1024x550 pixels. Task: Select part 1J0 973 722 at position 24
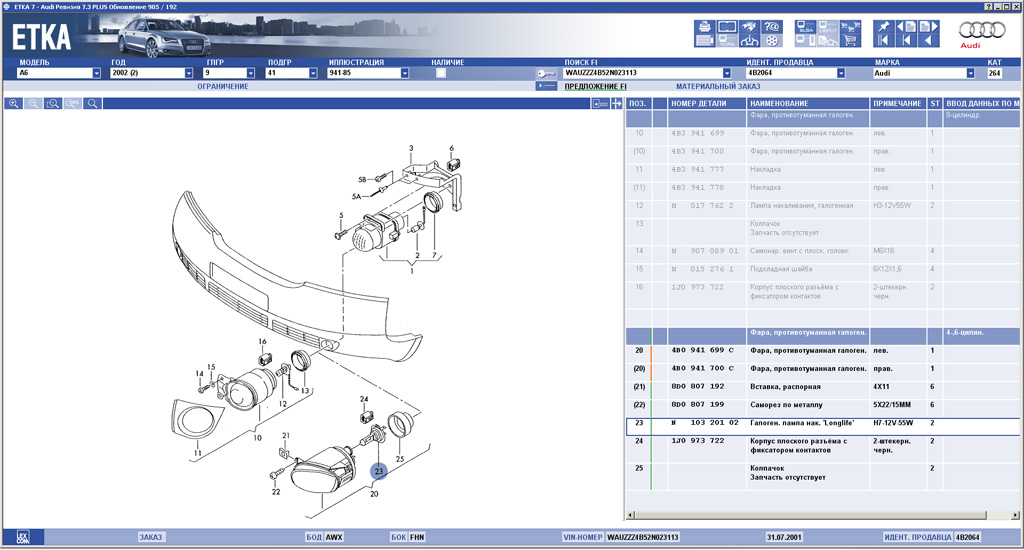click(697, 442)
